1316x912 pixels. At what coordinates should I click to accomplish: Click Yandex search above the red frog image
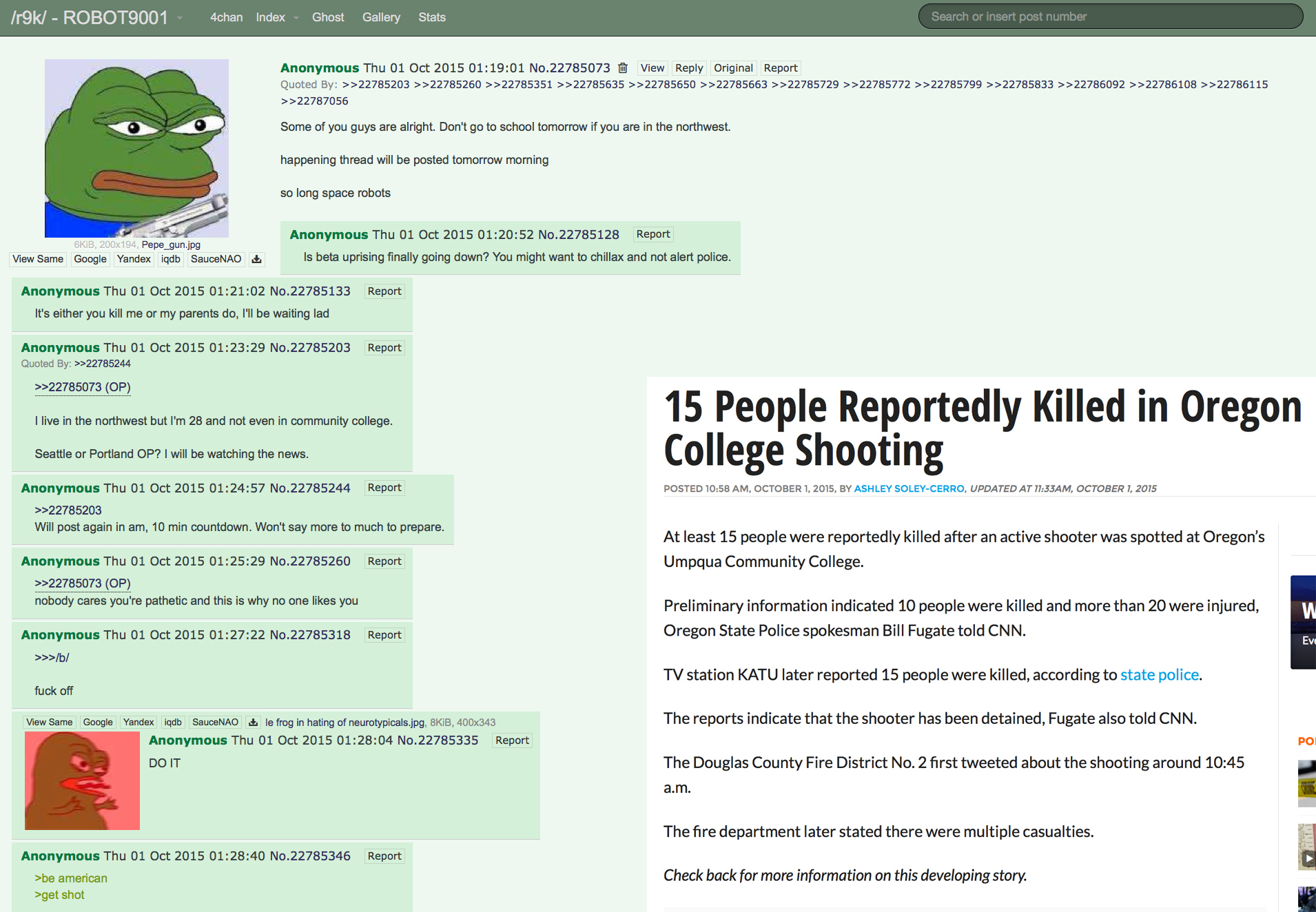pyautogui.click(x=138, y=722)
